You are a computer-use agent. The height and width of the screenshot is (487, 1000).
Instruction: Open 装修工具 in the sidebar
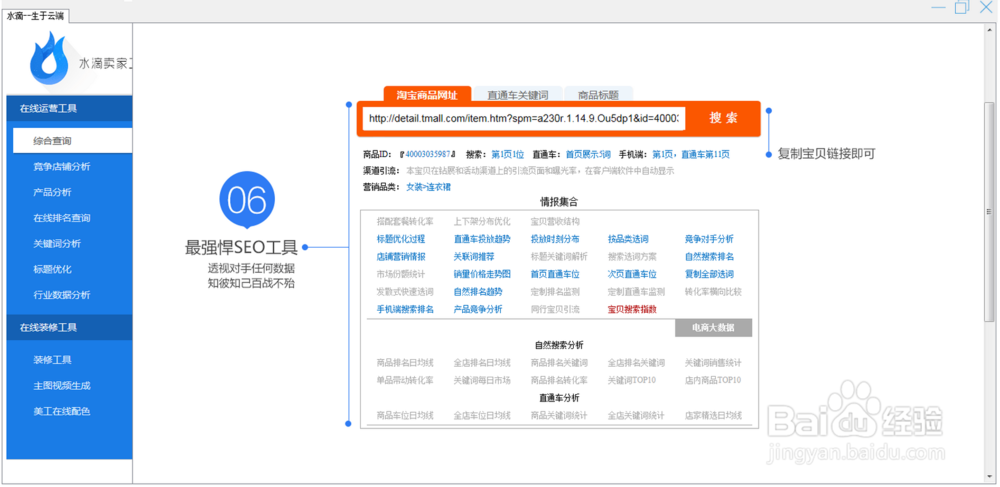52,360
